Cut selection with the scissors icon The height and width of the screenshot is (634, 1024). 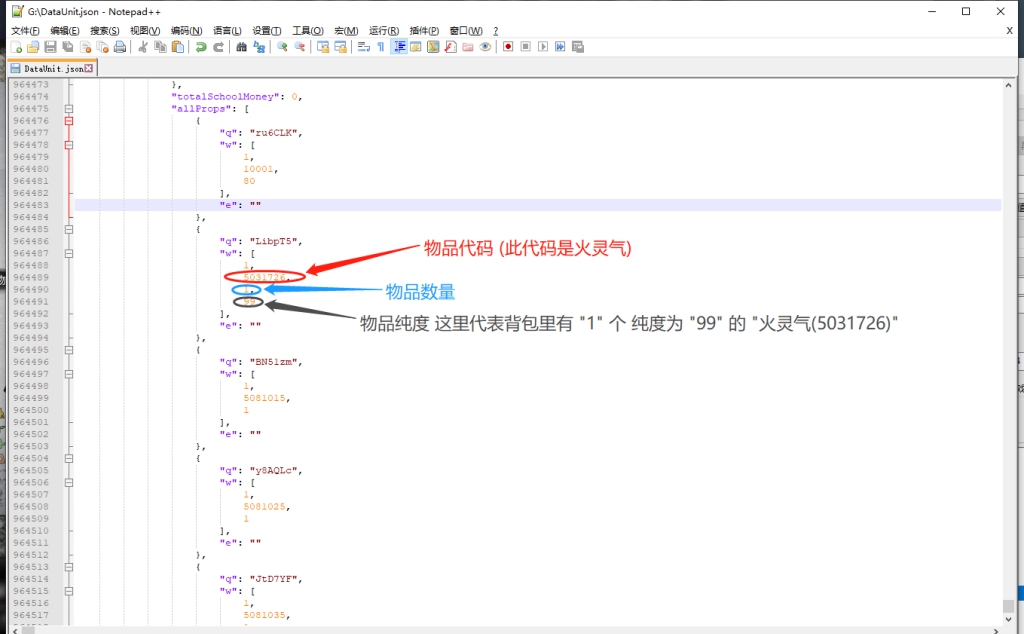143,47
